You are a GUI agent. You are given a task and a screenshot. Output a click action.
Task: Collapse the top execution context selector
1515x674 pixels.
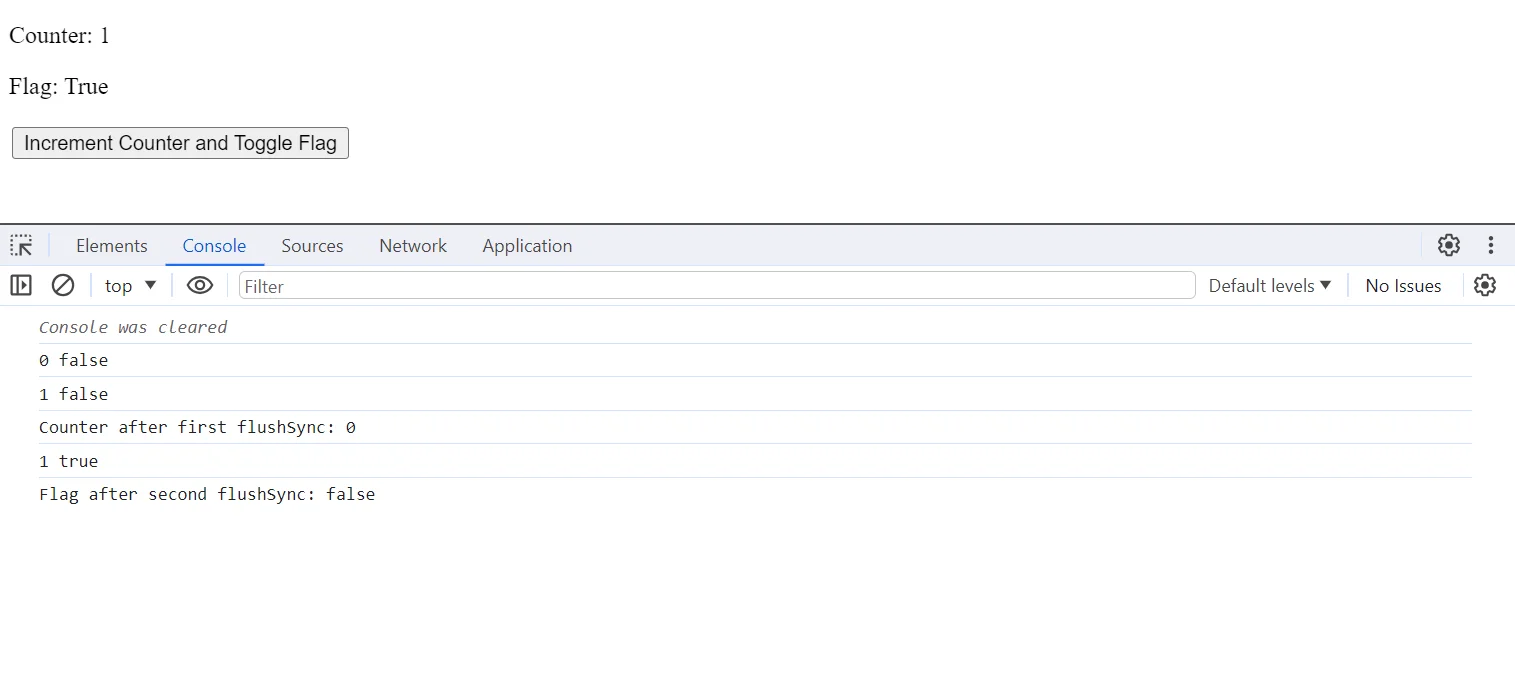[129, 285]
